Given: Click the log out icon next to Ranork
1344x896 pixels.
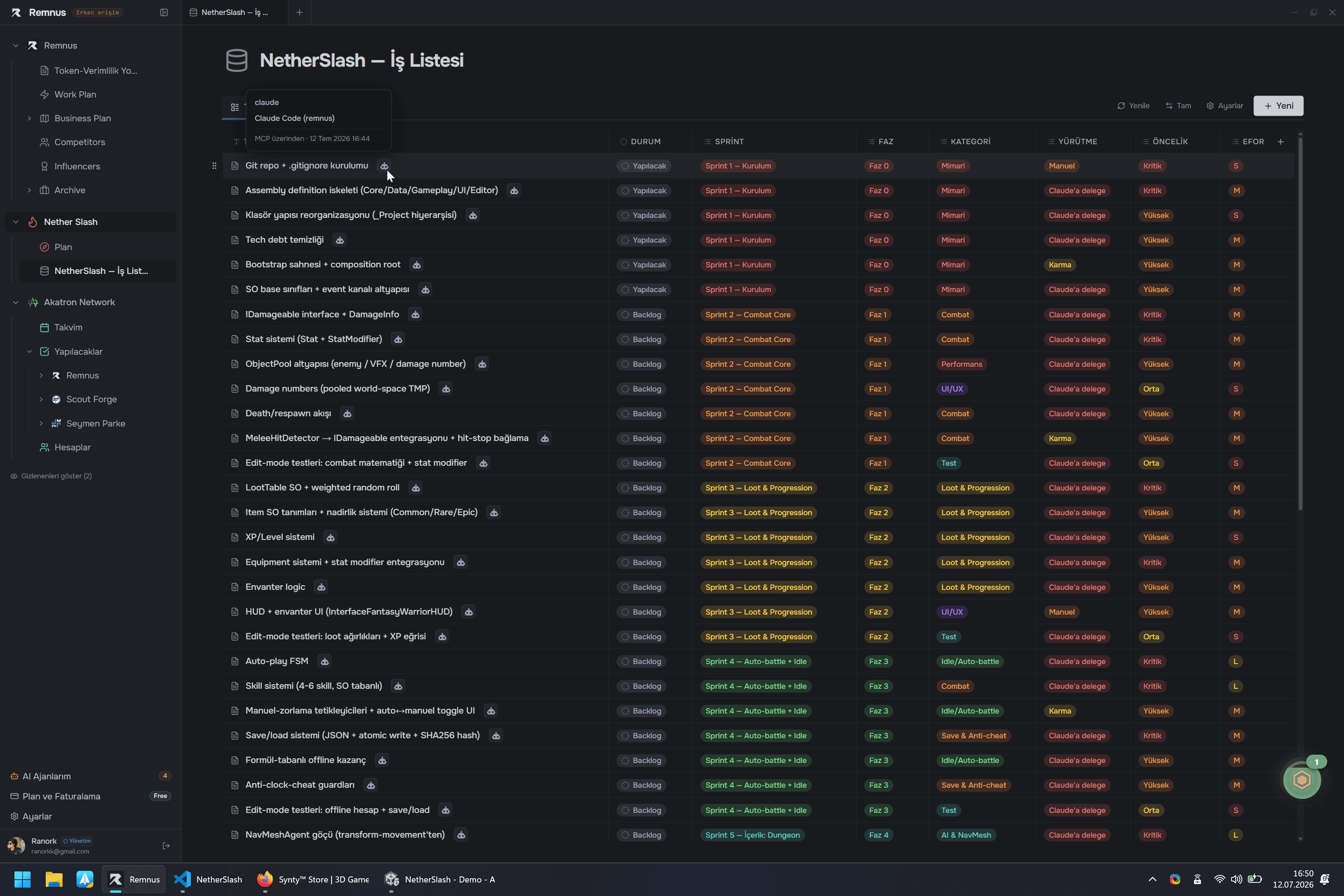Looking at the screenshot, I should tap(166, 846).
